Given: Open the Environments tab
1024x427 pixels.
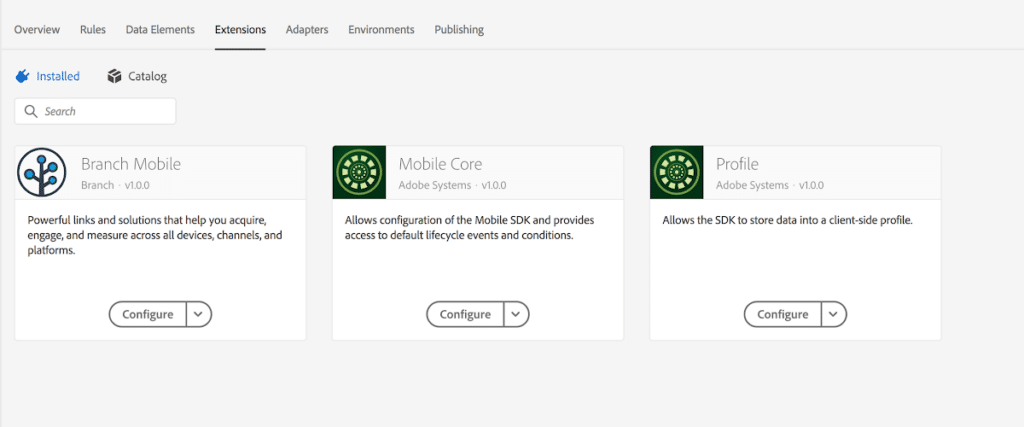Looking at the screenshot, I should 381,30.
